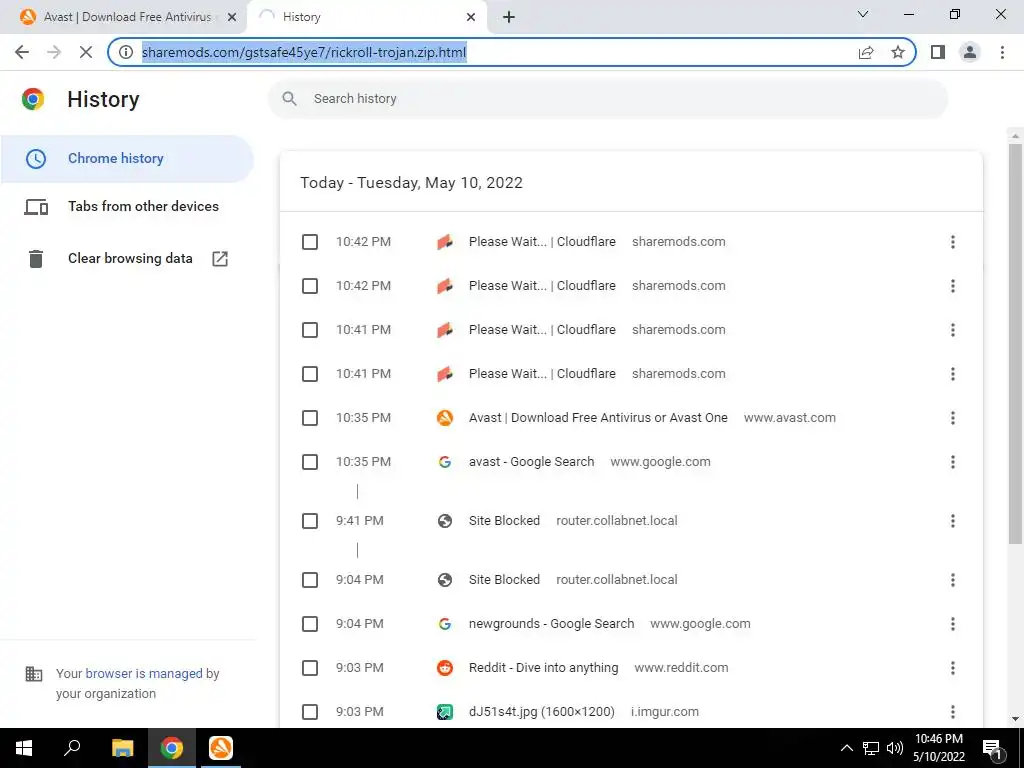1024x768 pixels.
Task: Check the box for the Avast Download Free Antivirus entry
Action: coord(310,418)
